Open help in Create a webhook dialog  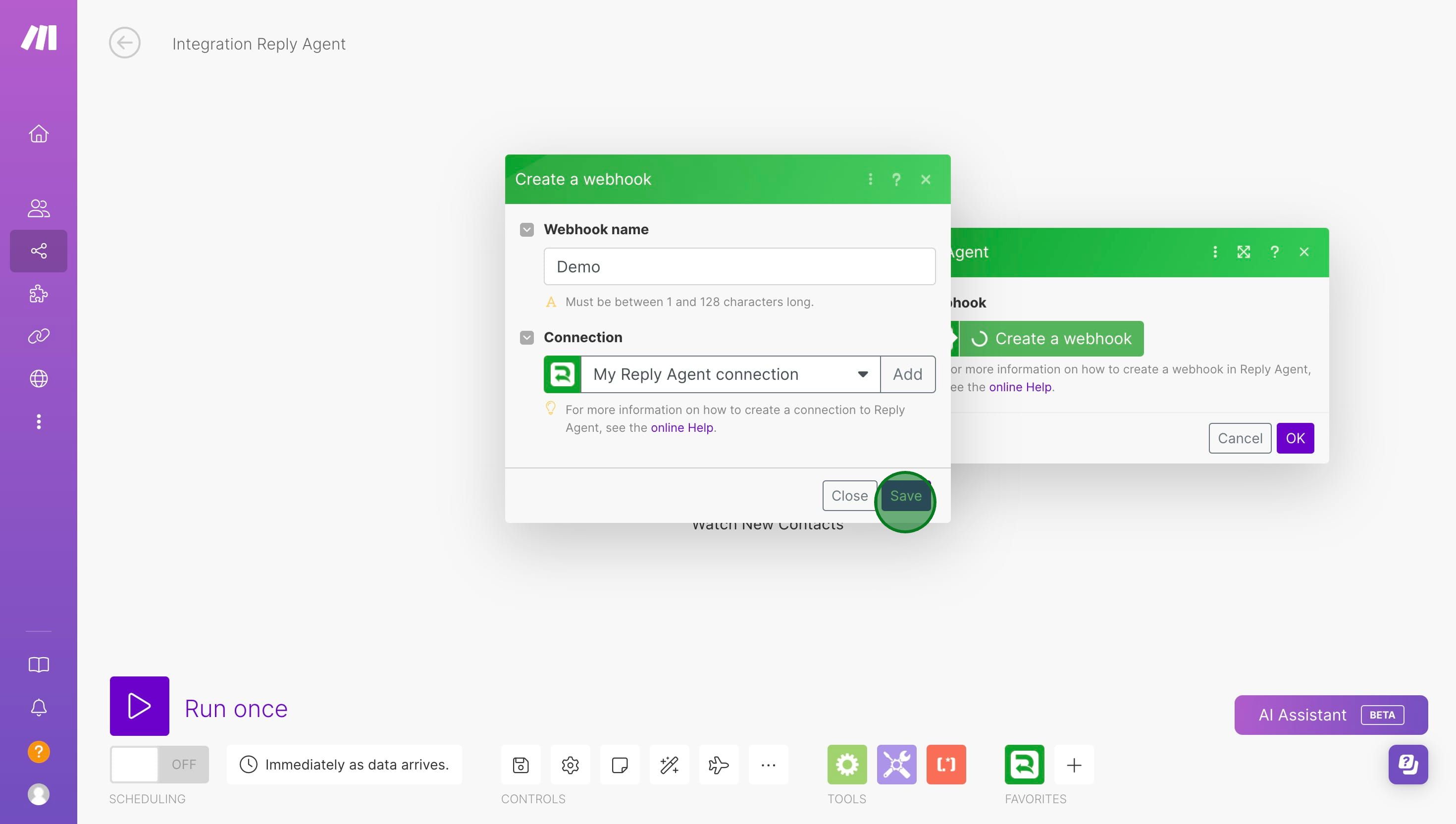[x=896, y=179]
